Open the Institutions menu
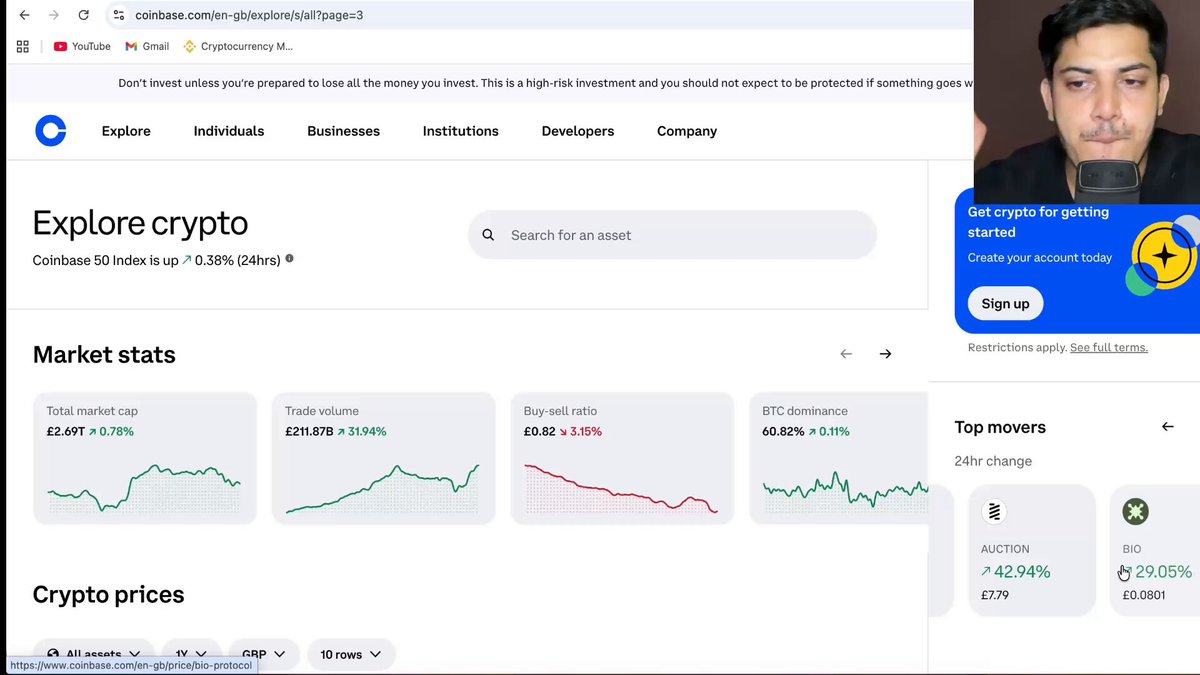Screen dimensions: 1200x675 click(x=460, y=131)
